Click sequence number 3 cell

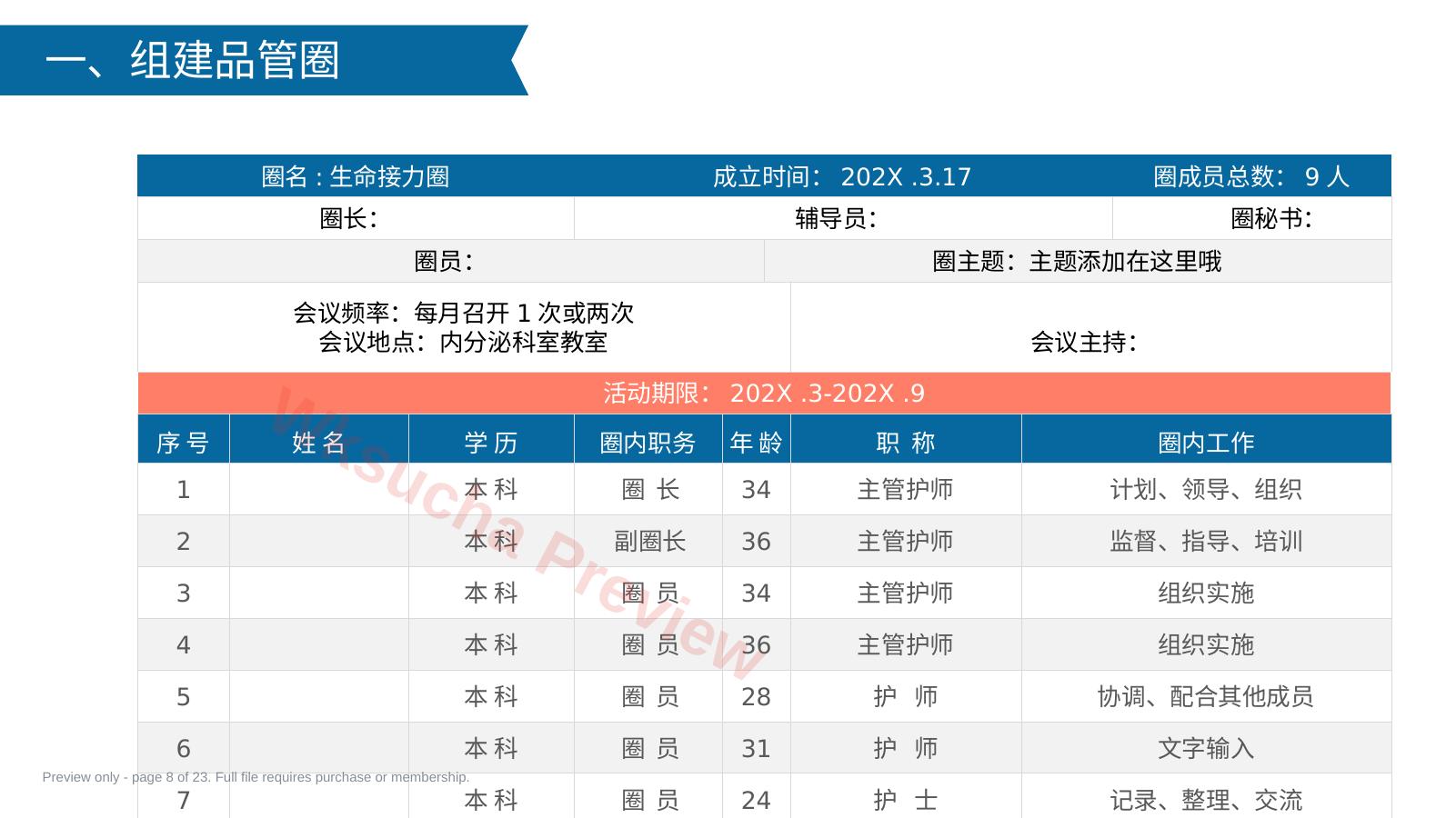coord(184,593)
